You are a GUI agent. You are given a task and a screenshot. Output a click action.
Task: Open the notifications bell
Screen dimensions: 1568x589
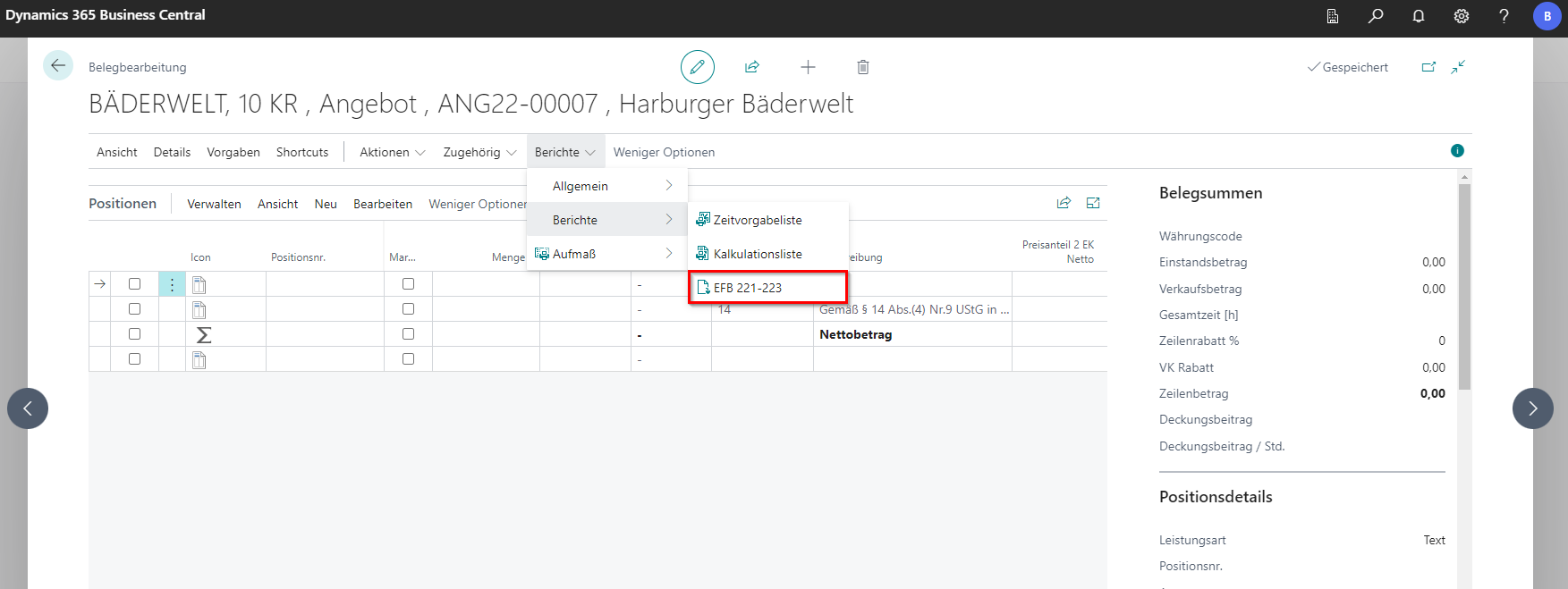(1419, 16)
